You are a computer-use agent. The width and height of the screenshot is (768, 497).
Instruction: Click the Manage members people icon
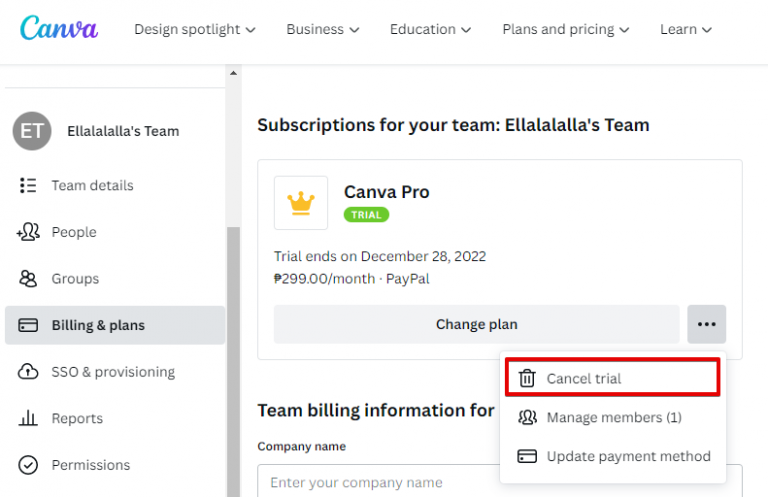[x=527, y=417]
